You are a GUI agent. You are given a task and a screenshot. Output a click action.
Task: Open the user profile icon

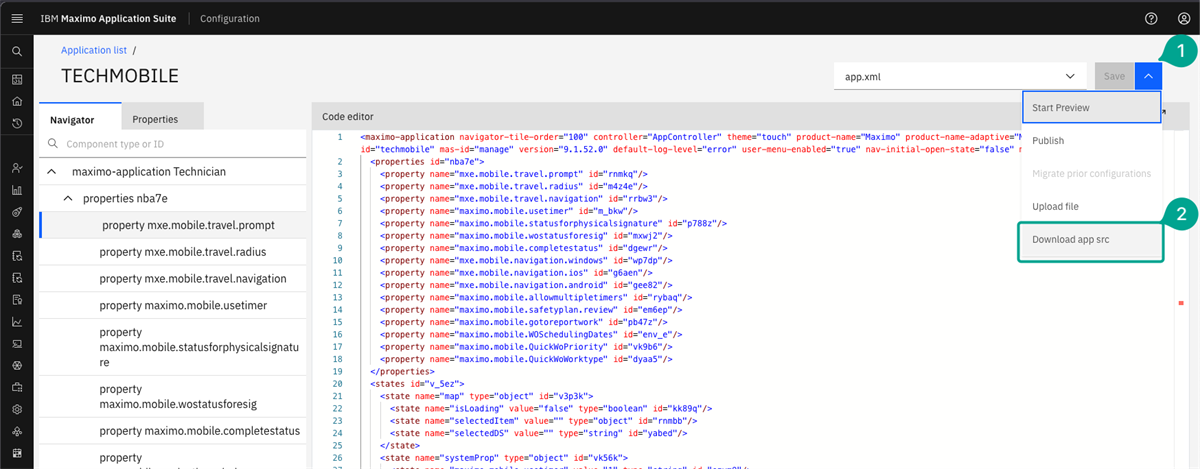1183,18
